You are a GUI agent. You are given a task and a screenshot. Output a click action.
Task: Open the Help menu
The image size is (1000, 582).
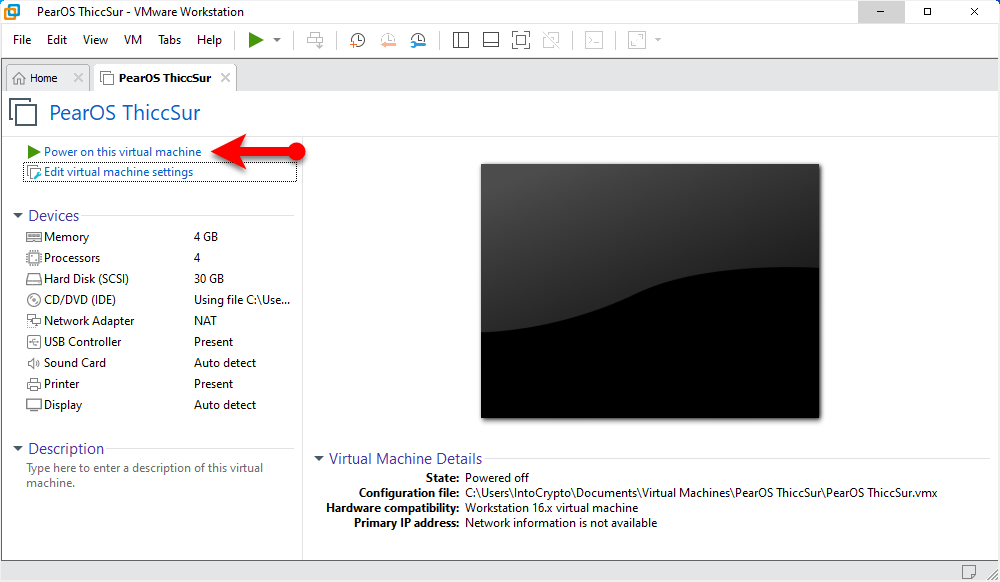click(x=209, y=40)
